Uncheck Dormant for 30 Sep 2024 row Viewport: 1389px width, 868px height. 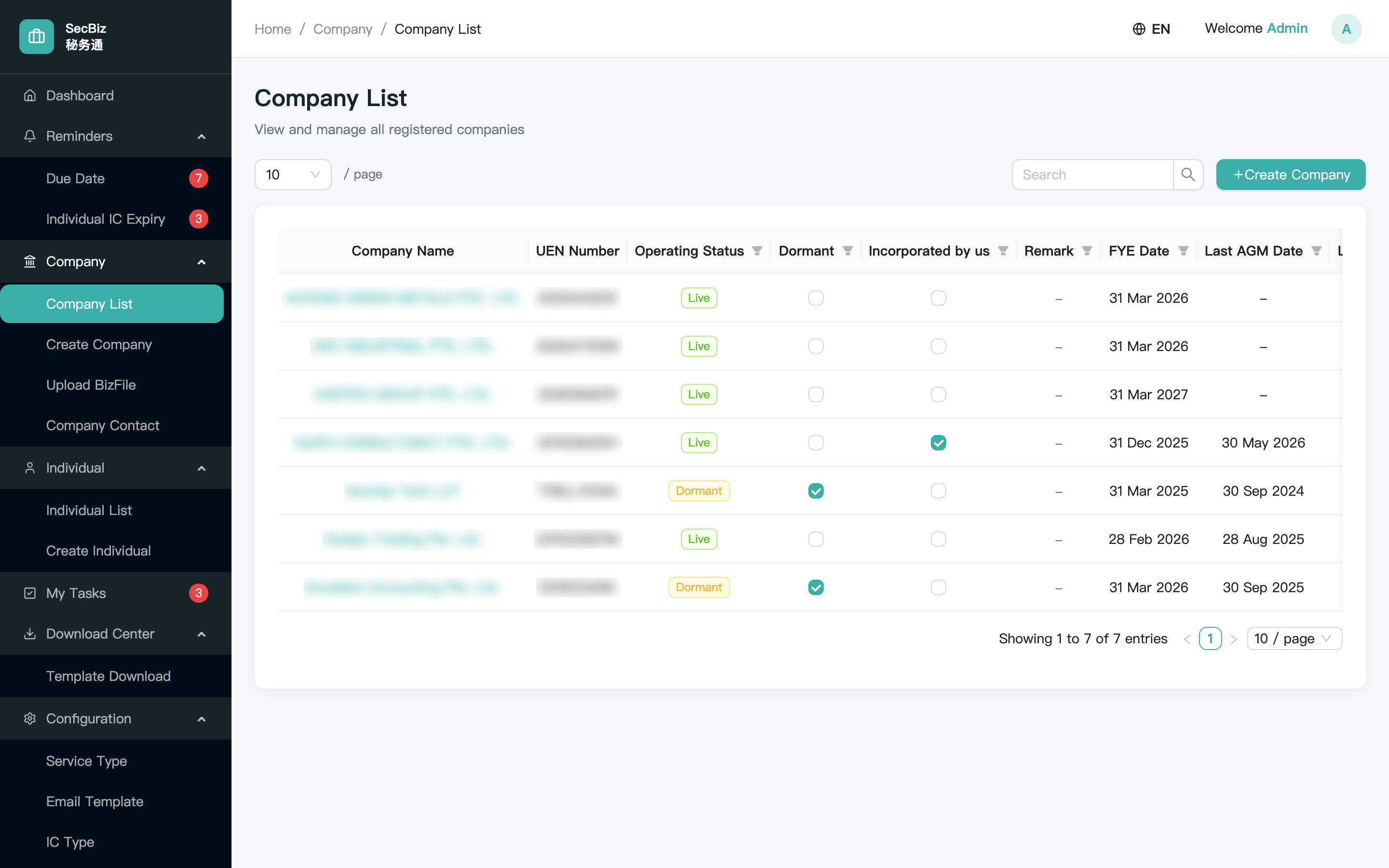[816, 491]
